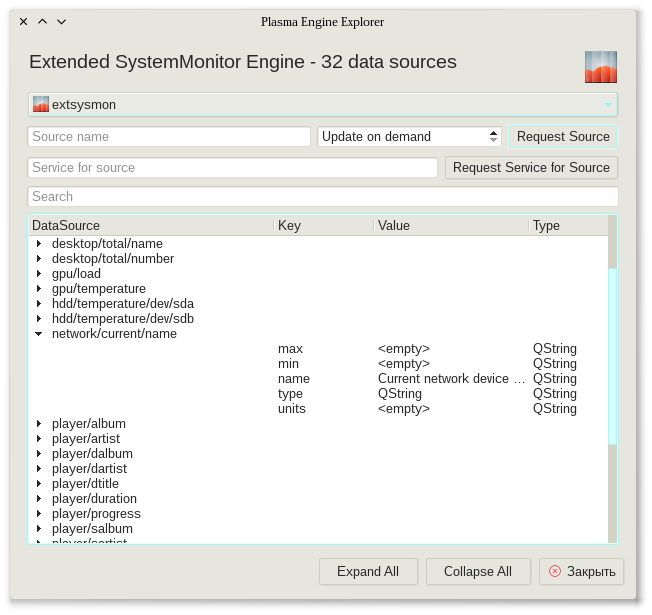Click the extsysmon engine icon in combo box
Screen dimensions: 652x615
(x=41, y=104)
